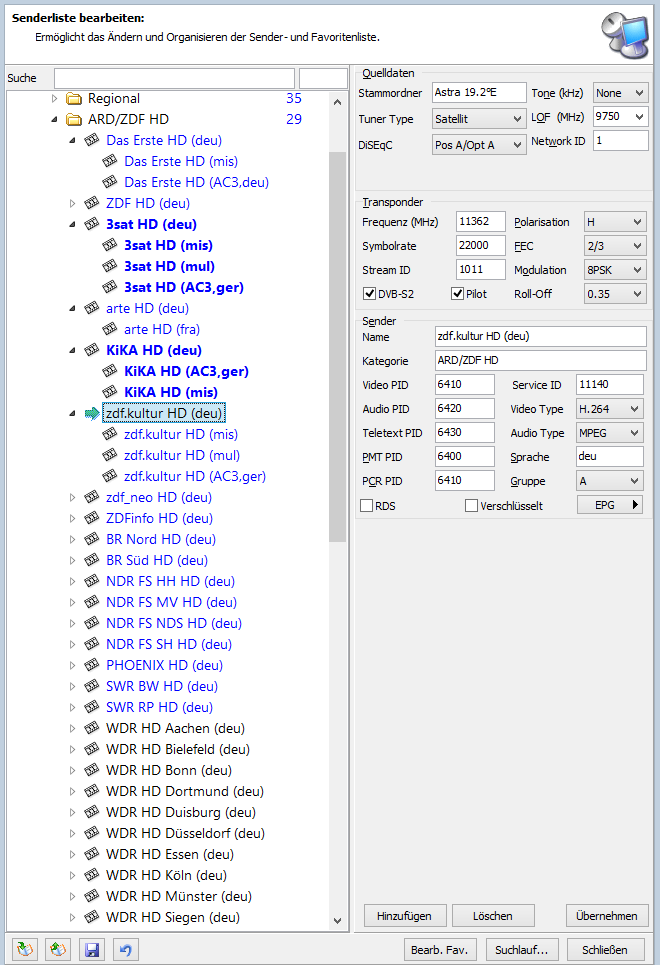Click the channel icon beside 3sat HD (deu)
This screenshot has height=965, width=660.
click(x=92, y=224)
